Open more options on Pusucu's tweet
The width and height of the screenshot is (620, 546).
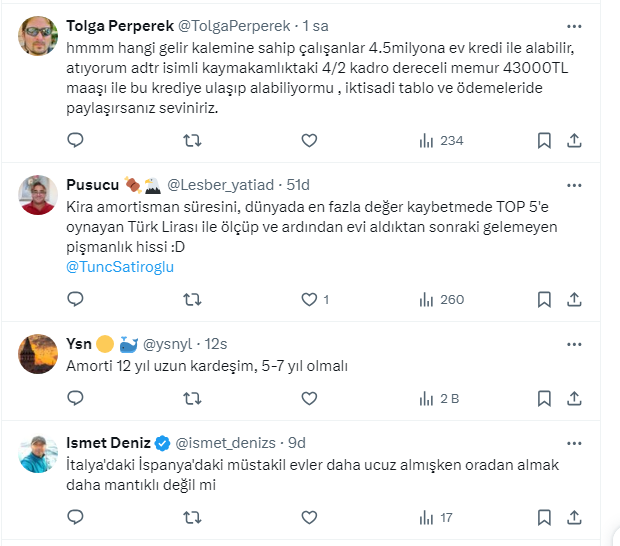click(x=574, y=184)
